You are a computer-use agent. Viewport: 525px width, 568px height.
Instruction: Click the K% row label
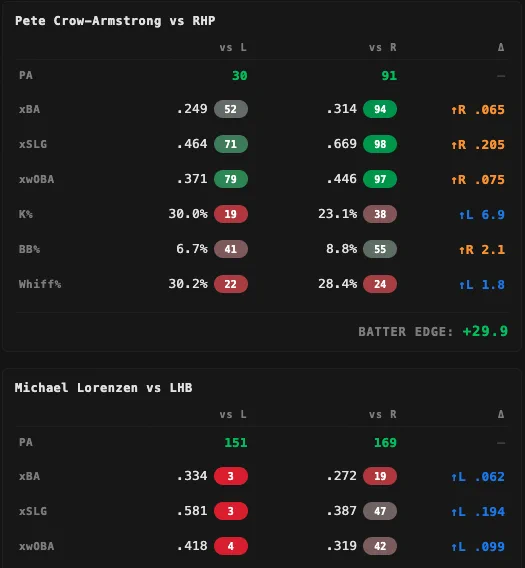(x=26, y=214)
